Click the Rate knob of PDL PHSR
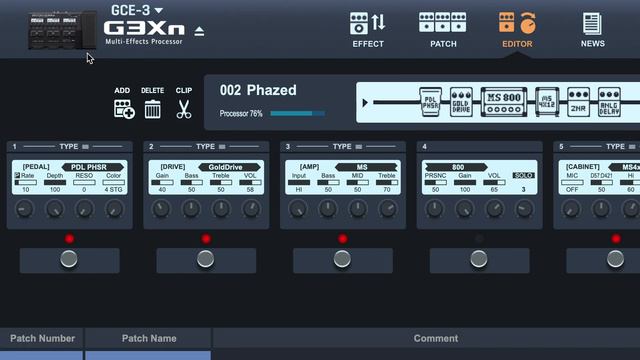The width and height of the screenshot is (640, 360). pyautogui.click(x=24, y=209)
